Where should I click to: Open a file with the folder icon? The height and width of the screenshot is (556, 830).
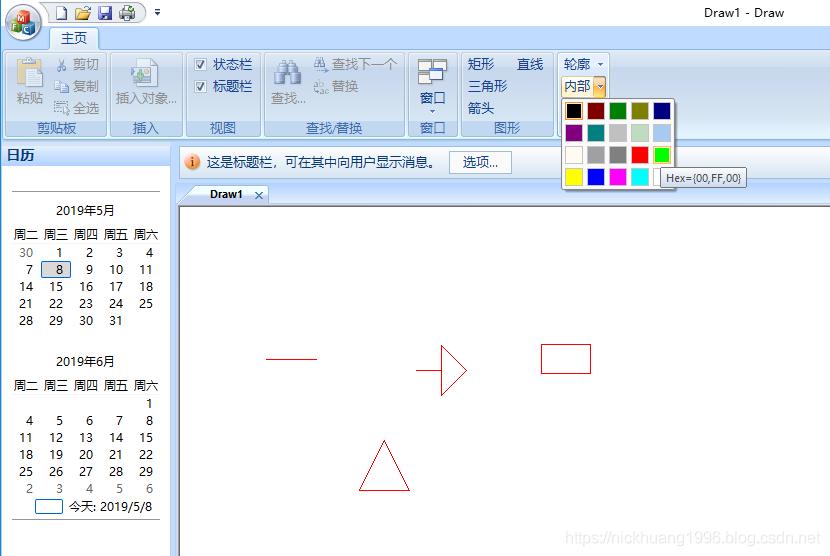83,13
